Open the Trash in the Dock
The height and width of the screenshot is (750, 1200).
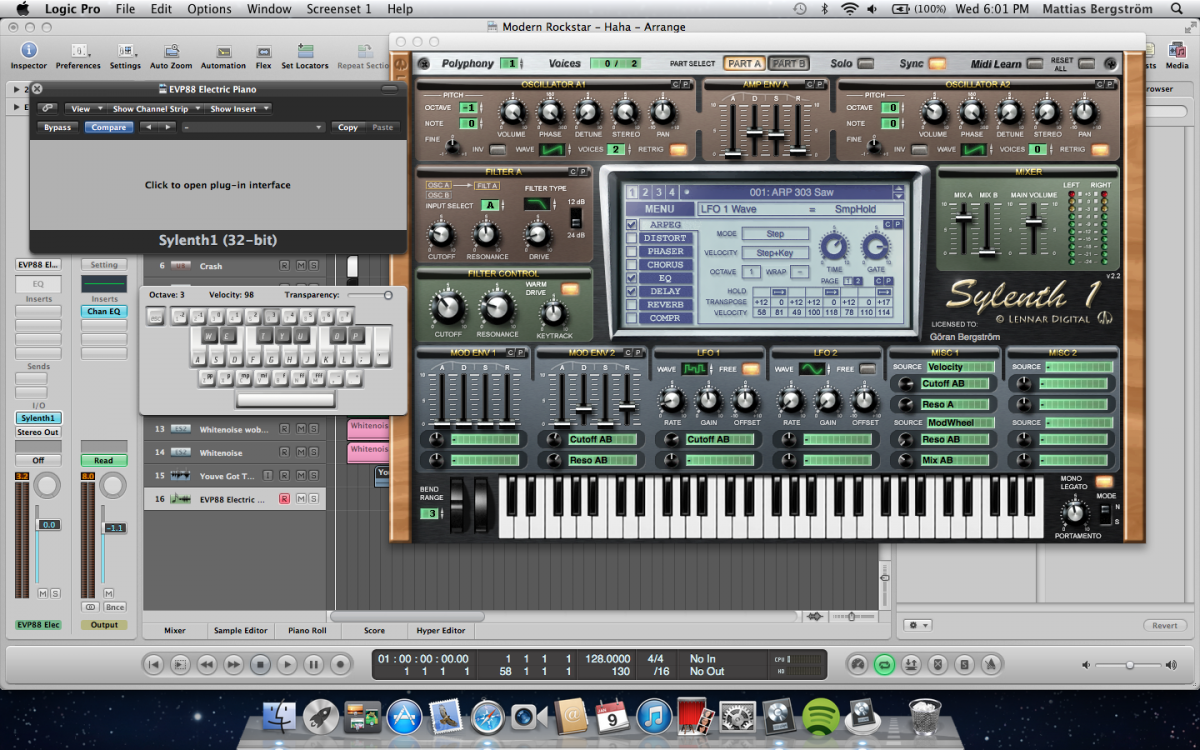(925, 717)
